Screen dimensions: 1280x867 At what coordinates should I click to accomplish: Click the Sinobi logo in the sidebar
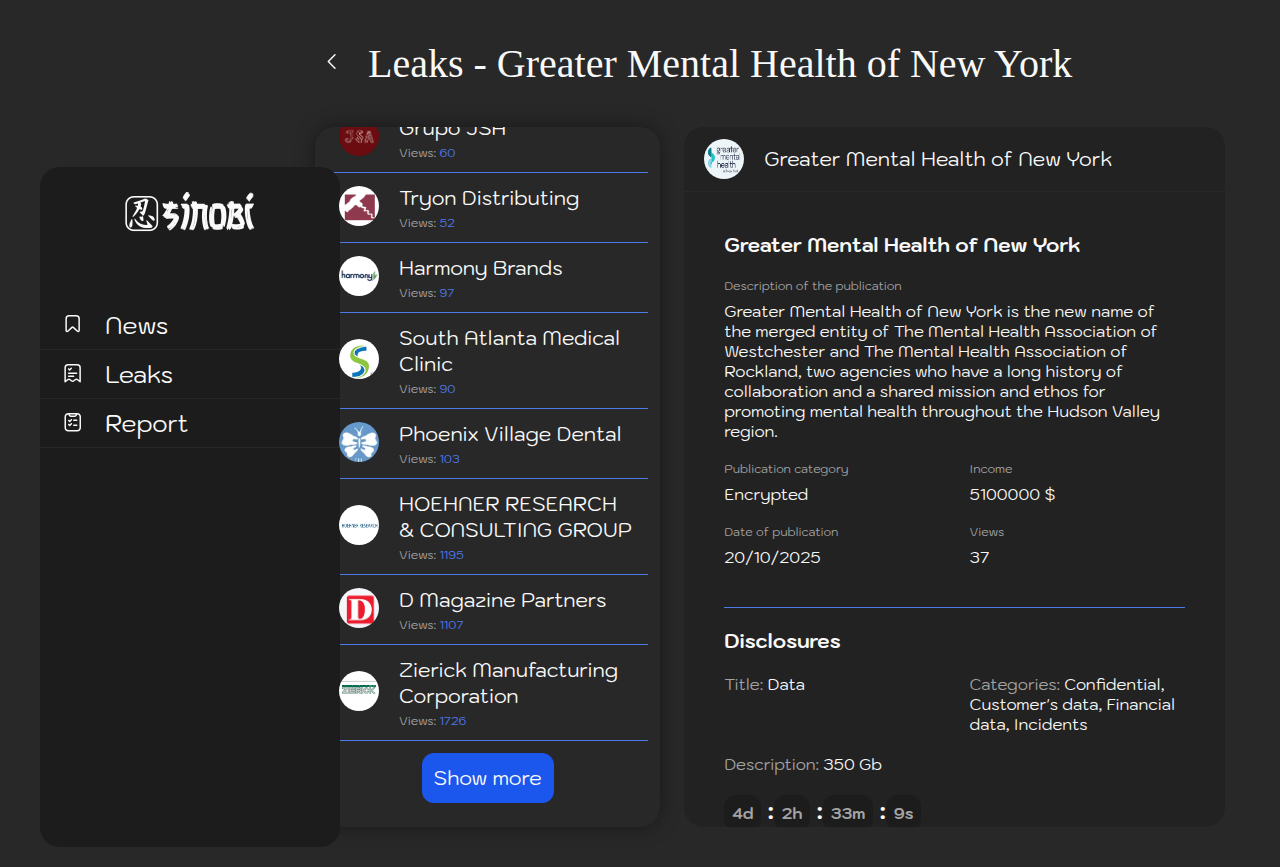190,213
